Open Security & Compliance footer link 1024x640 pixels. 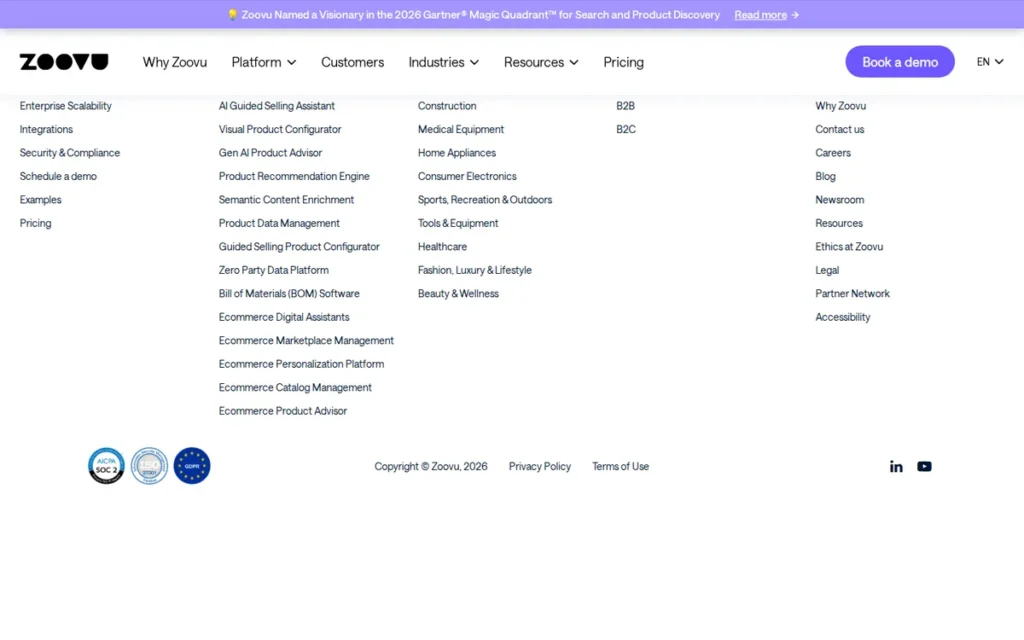[70, 153]
